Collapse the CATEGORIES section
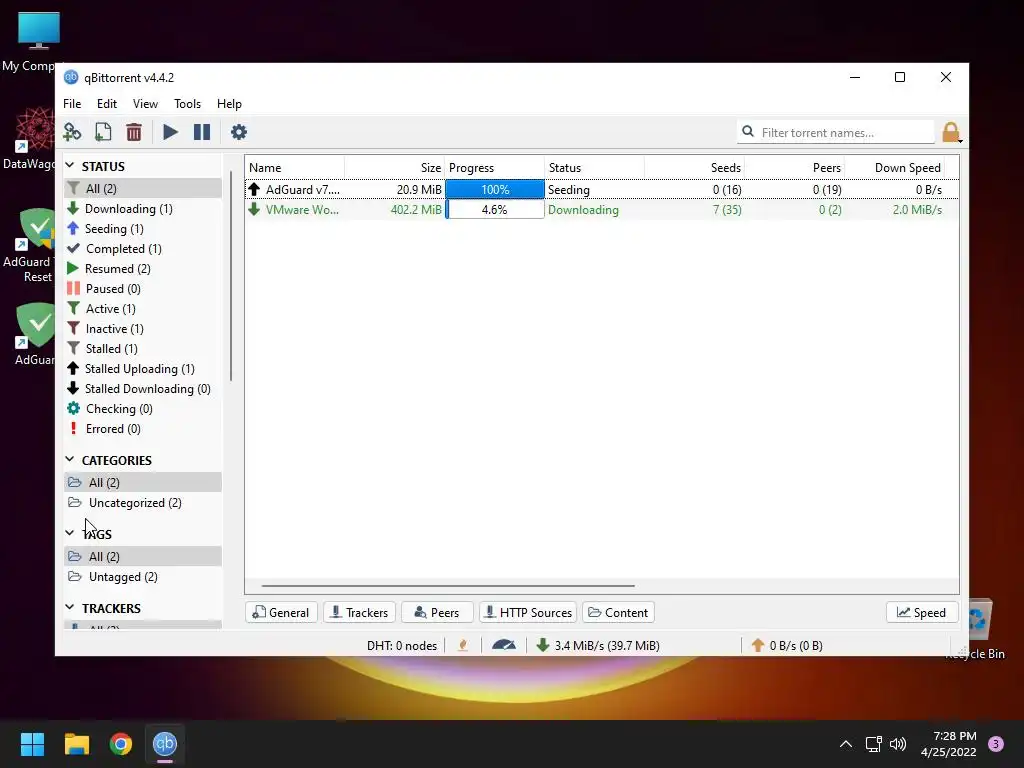This screenshot has height=768, width=1024. tap(70, 460)
